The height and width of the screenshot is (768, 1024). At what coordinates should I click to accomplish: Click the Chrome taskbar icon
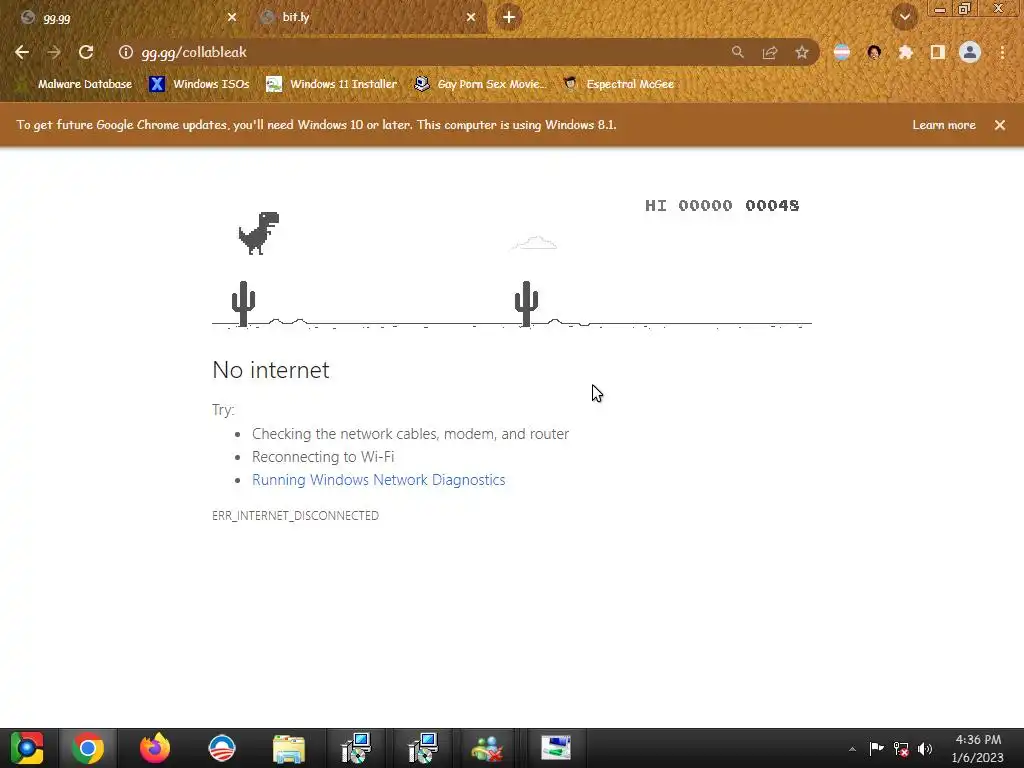point(88,748)
